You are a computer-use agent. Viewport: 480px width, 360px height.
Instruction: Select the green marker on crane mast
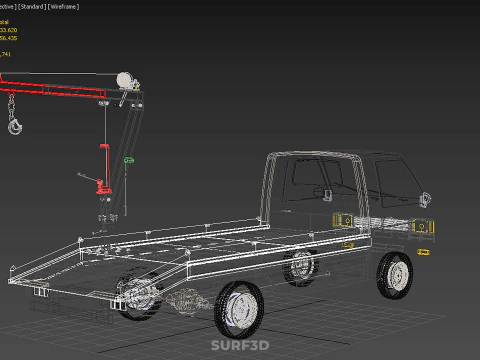pos(129,160)
